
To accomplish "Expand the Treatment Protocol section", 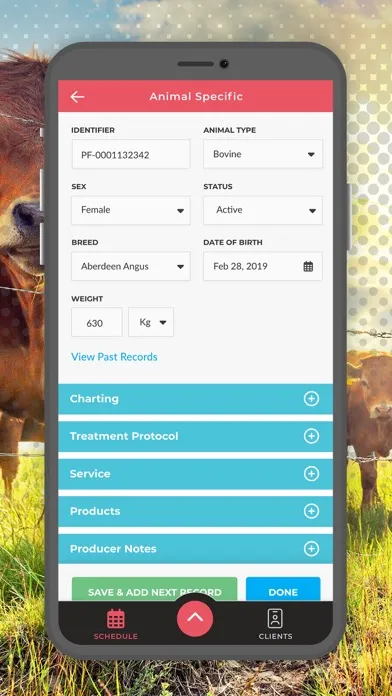I will click(x=195, y=436).
